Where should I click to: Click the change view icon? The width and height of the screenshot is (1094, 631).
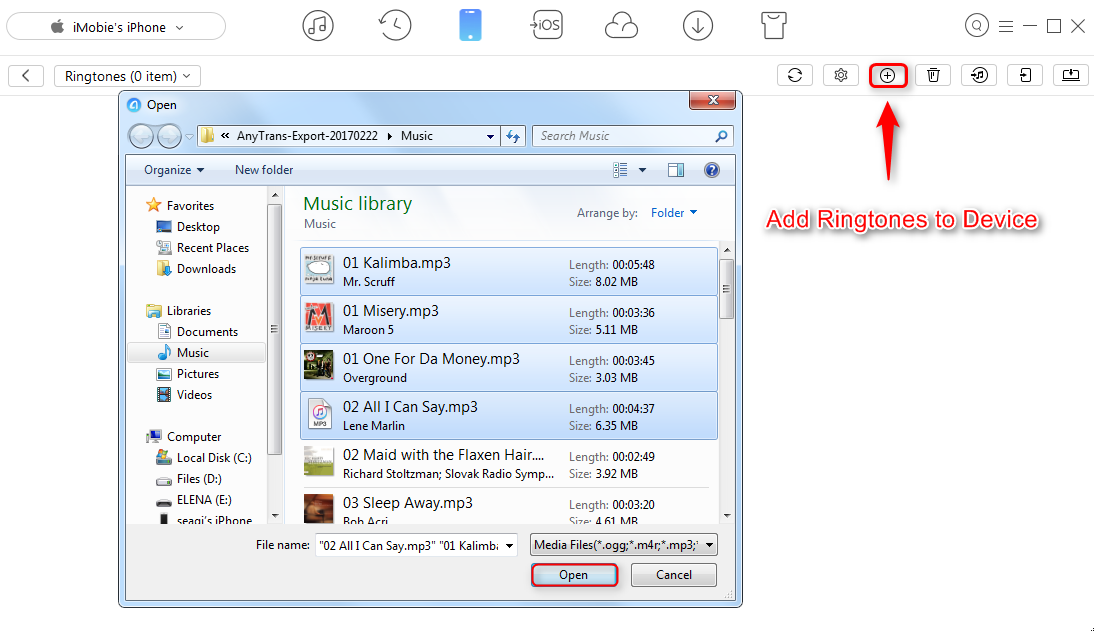[x=620, y=170]
